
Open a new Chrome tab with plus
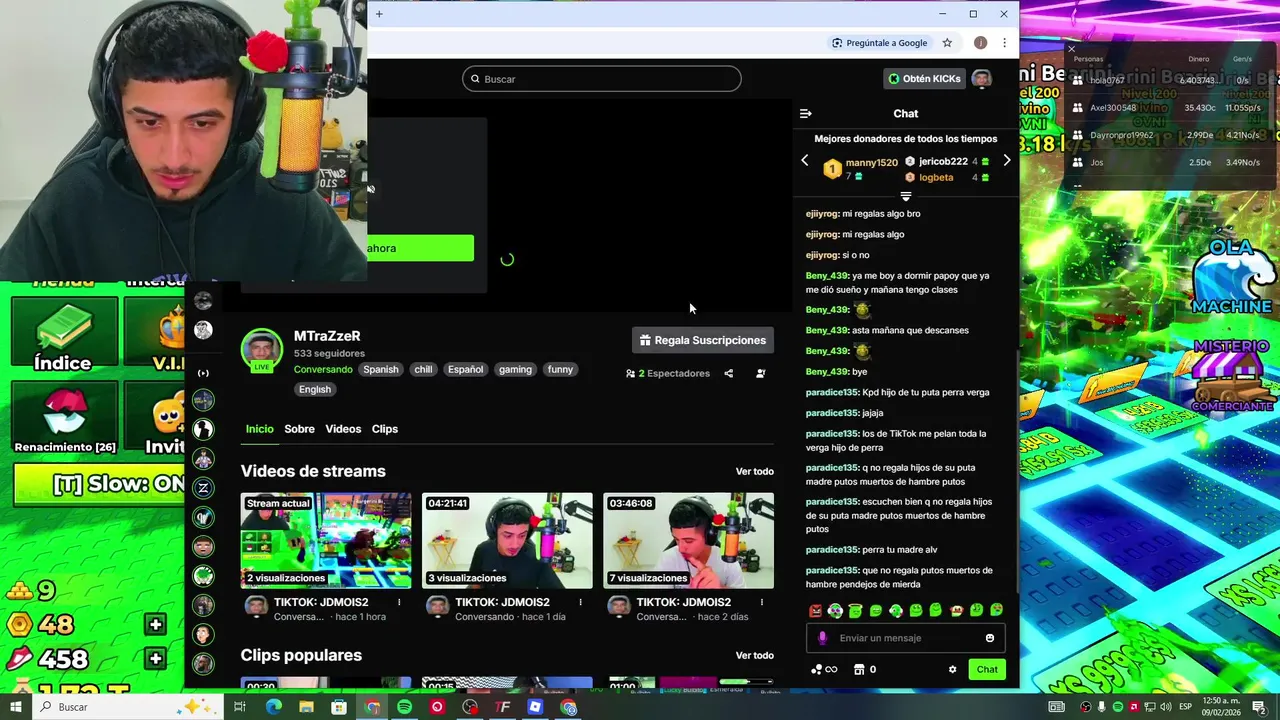[379, 14]
